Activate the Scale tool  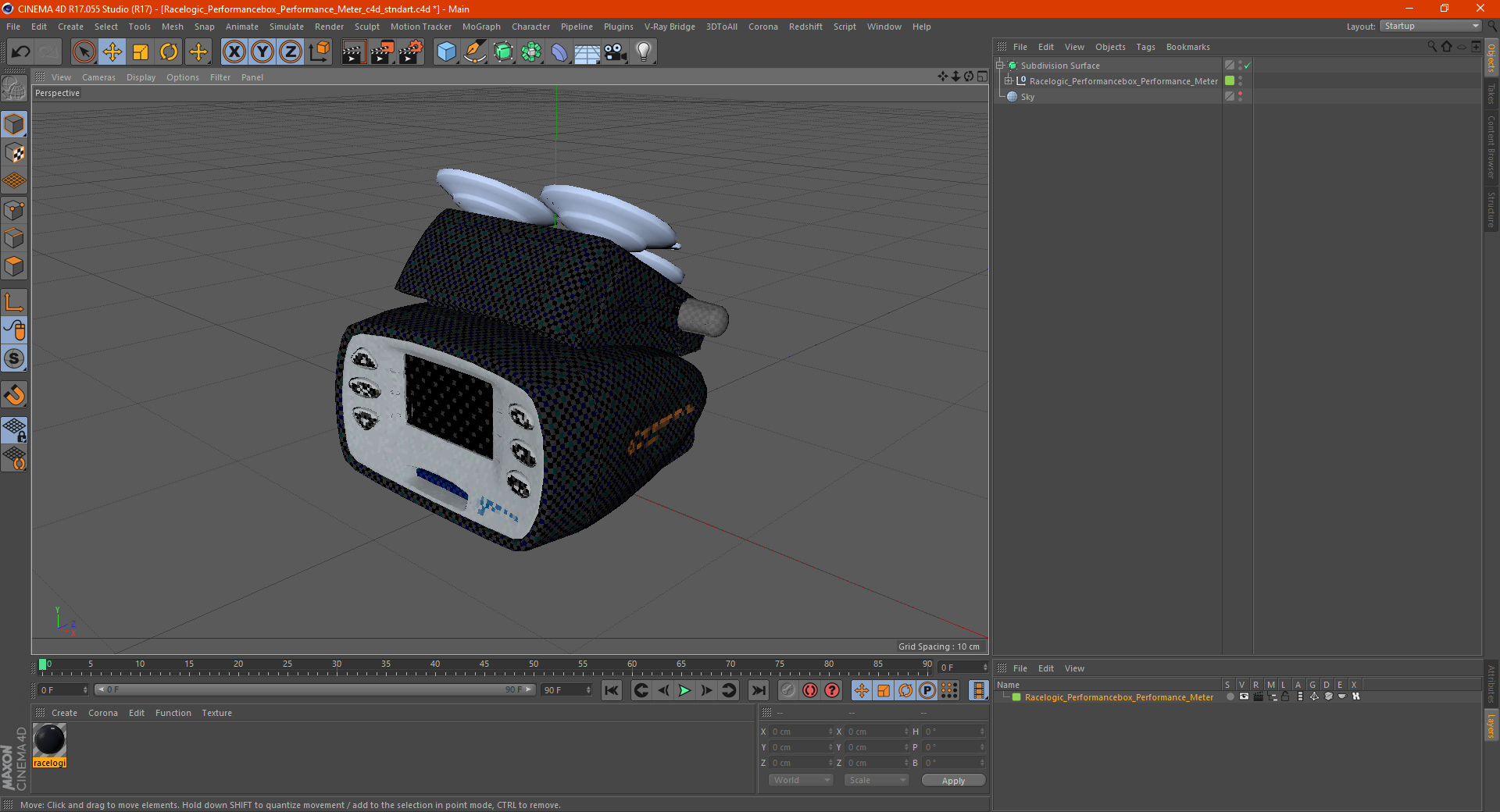pos(141,52)
